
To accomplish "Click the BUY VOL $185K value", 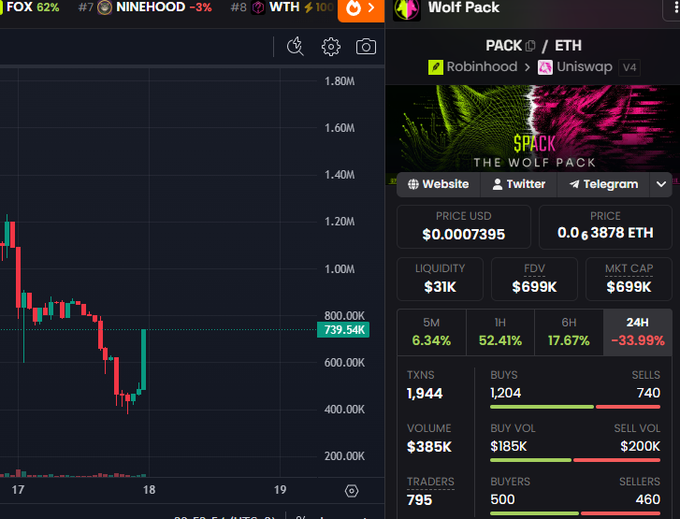I will click(508, 446).
